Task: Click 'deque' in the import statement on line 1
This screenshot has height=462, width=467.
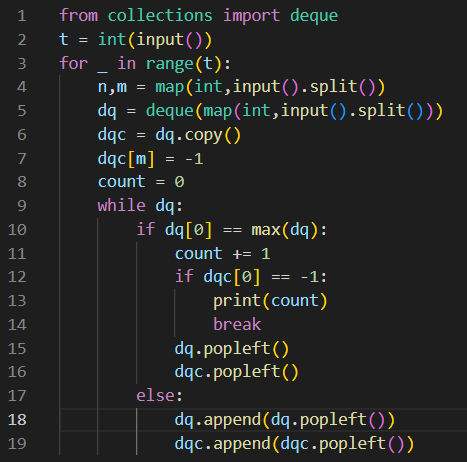Action: point(314,16)
